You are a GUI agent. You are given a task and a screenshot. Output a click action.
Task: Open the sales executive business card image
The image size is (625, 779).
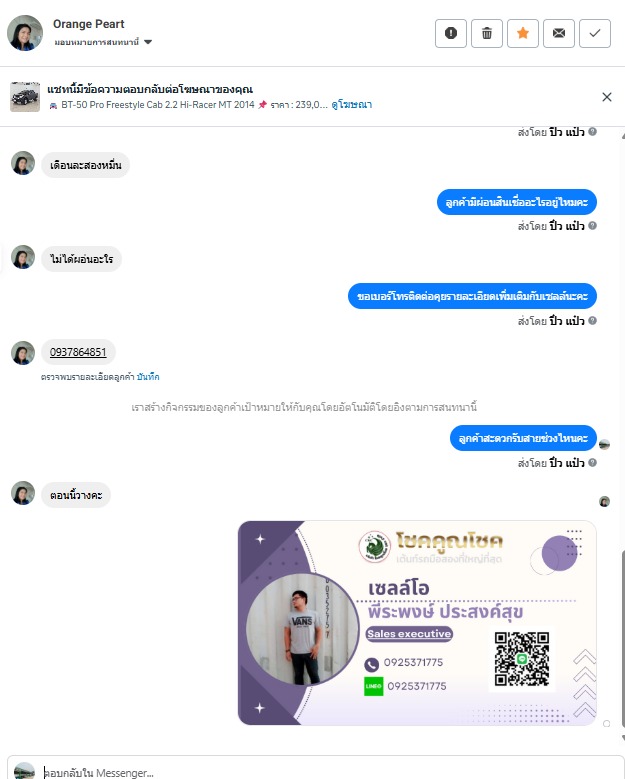tap(417, 623)
